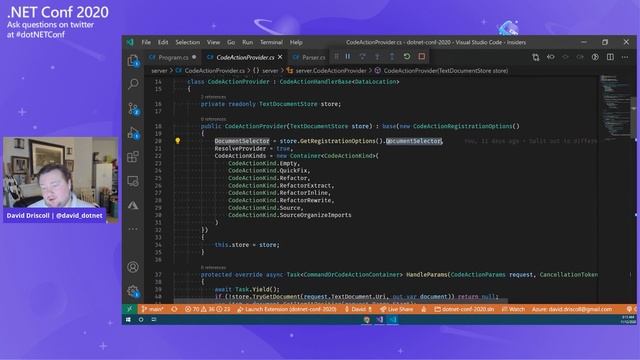Screen dimensions: 640x360
Task: Click the Go Back navigation arrow icon
Action: click(x=551, y=58)
